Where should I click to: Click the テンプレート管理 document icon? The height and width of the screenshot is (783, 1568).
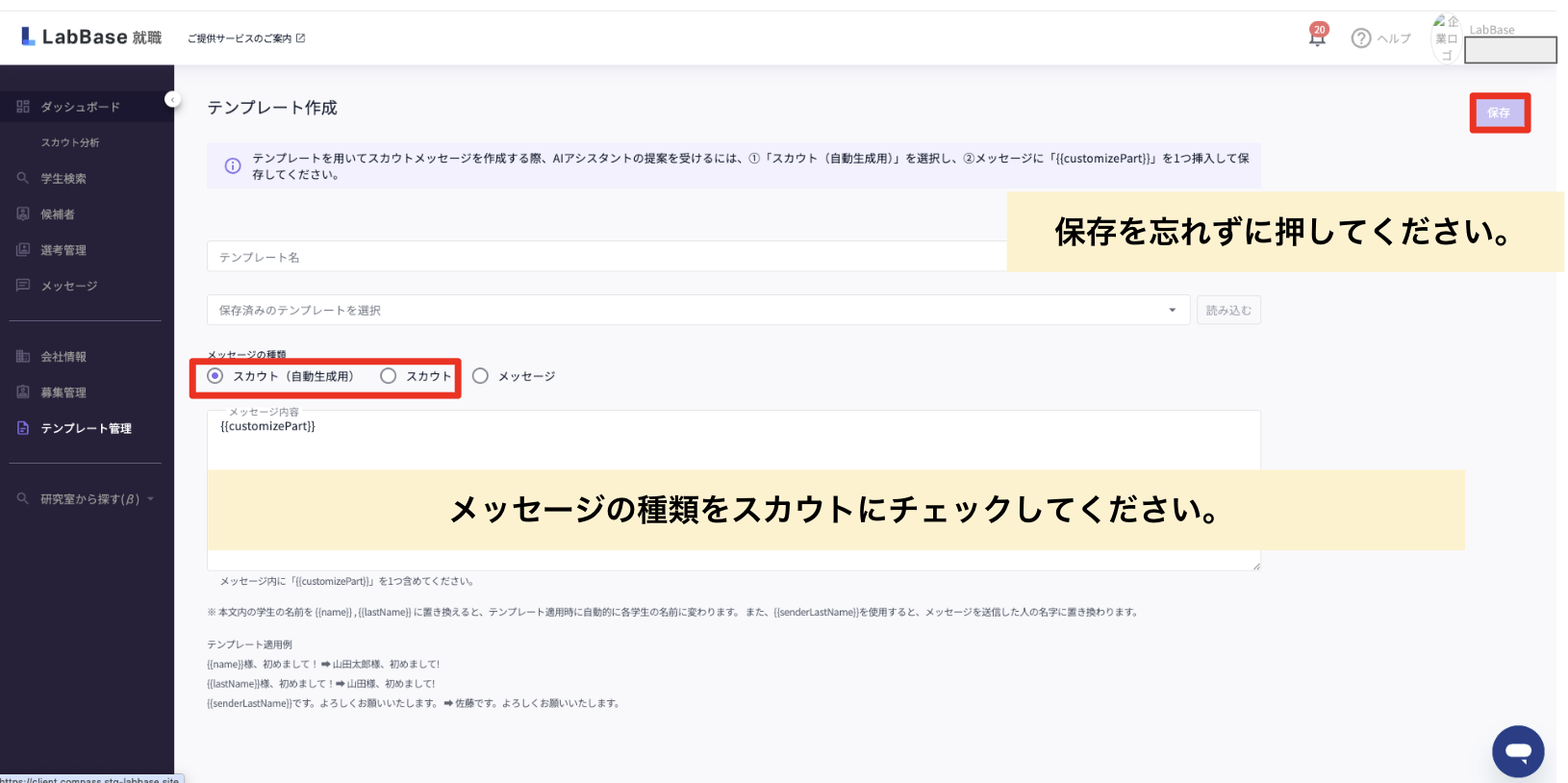(x=23, y=427)
